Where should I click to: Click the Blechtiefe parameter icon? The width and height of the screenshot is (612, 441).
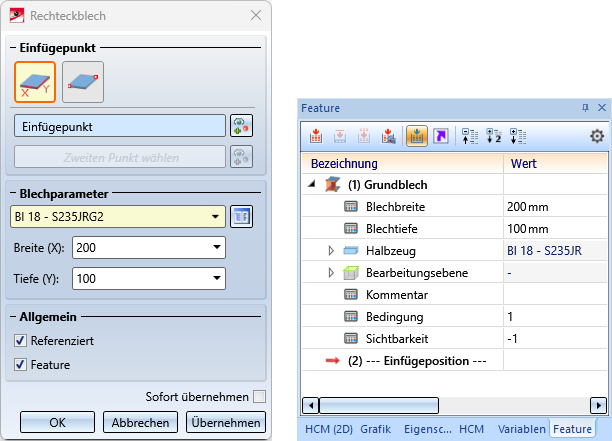[x=350, y=228]
